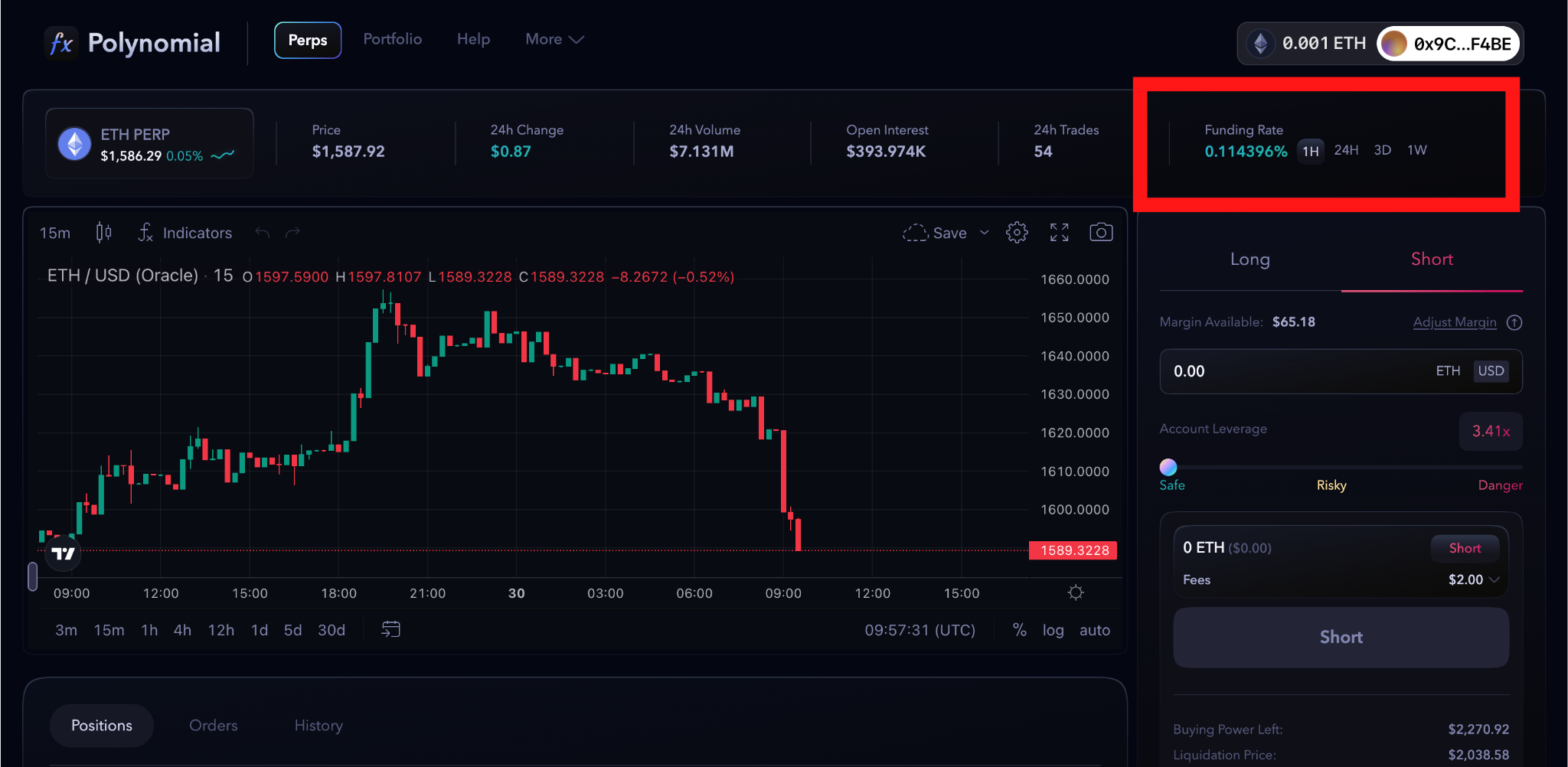Take a chart snapshot with camera icon
Viewport: 1568px width, 767px height.
1101,233
